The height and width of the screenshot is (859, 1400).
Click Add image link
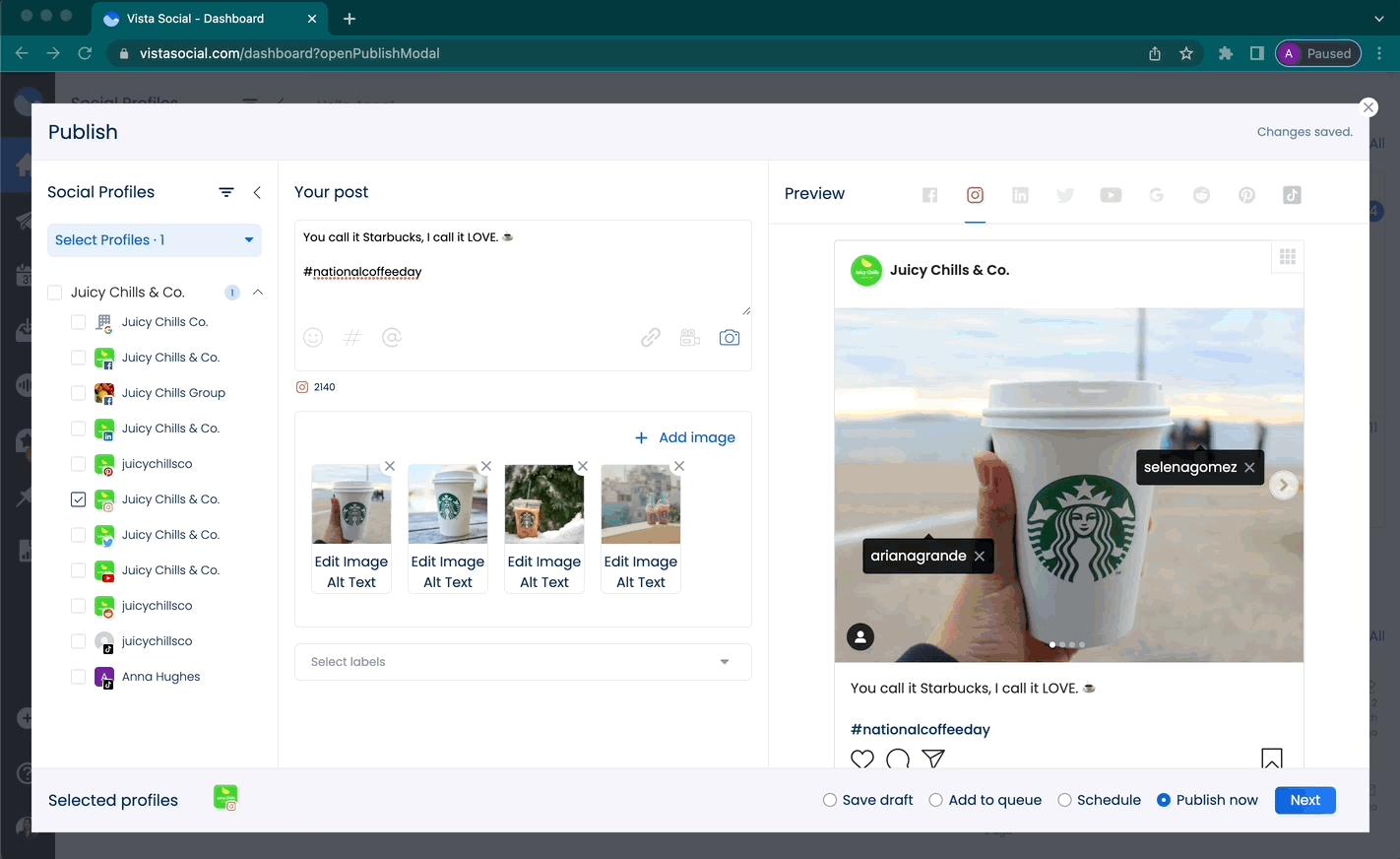point(685,437)
